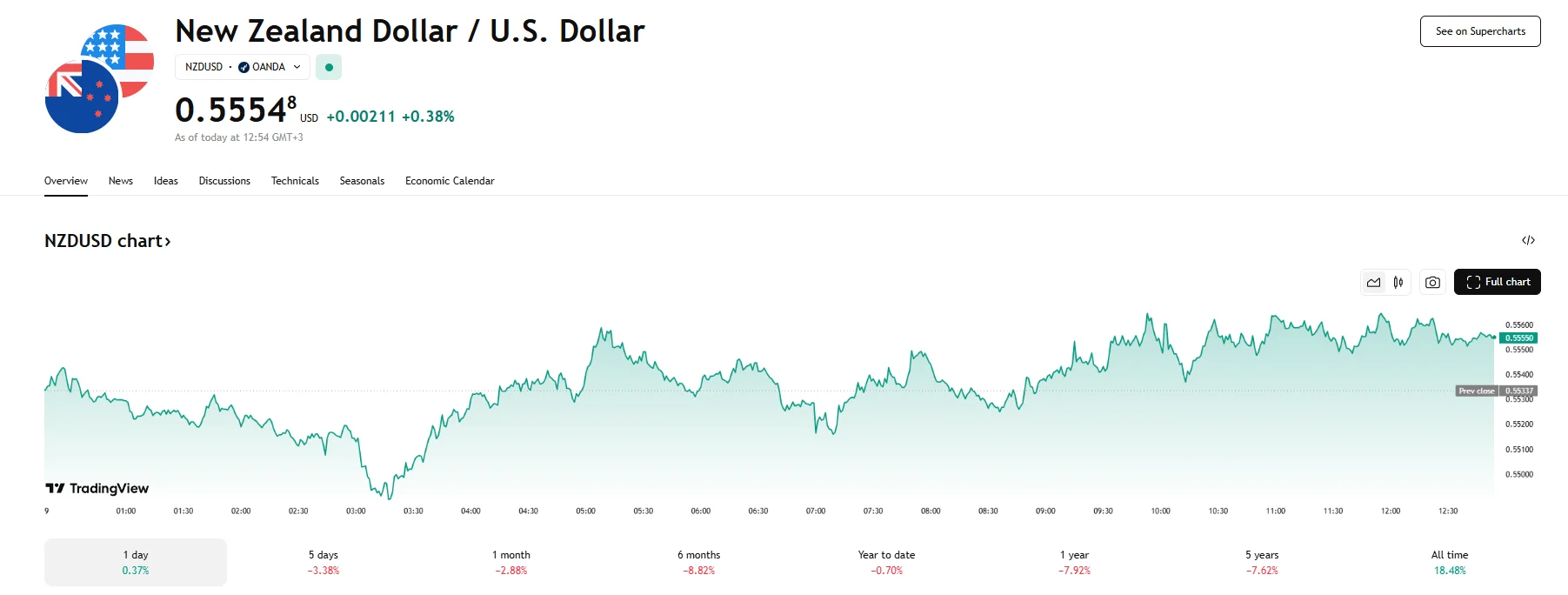The image size is (1568, 595).
Task: Select the 5 days time range
Action: tap(324, 562)
